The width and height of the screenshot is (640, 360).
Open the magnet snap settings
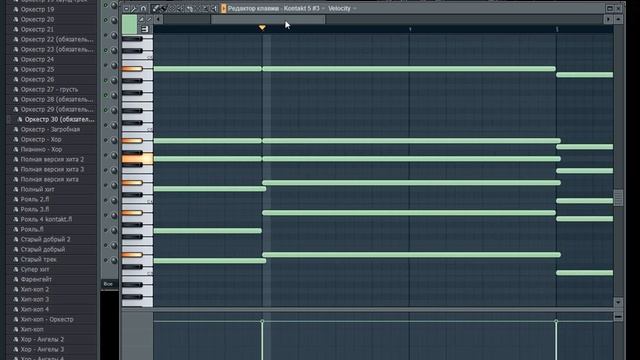(143, 9)
